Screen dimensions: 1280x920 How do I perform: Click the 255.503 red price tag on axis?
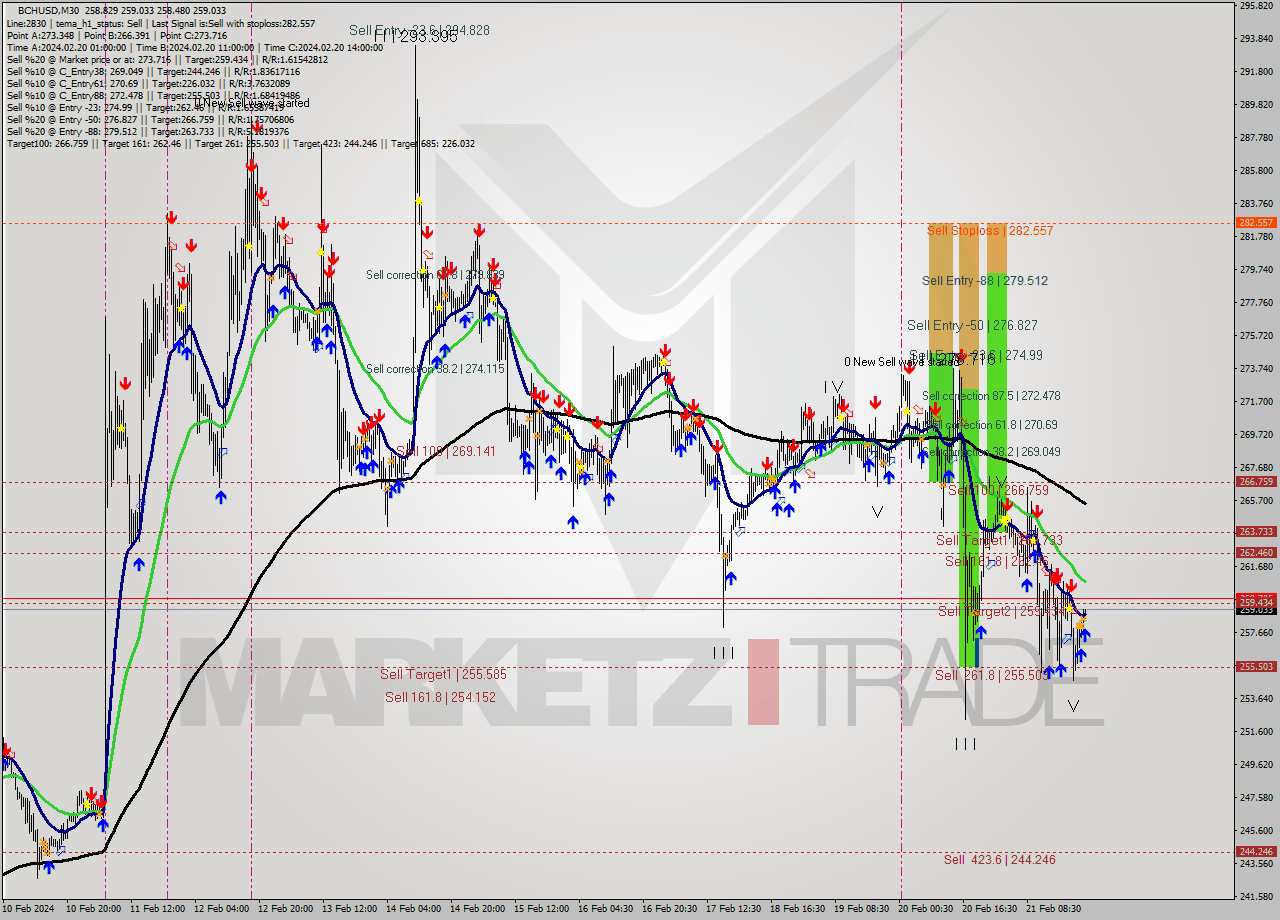(x=1258, y=666)
